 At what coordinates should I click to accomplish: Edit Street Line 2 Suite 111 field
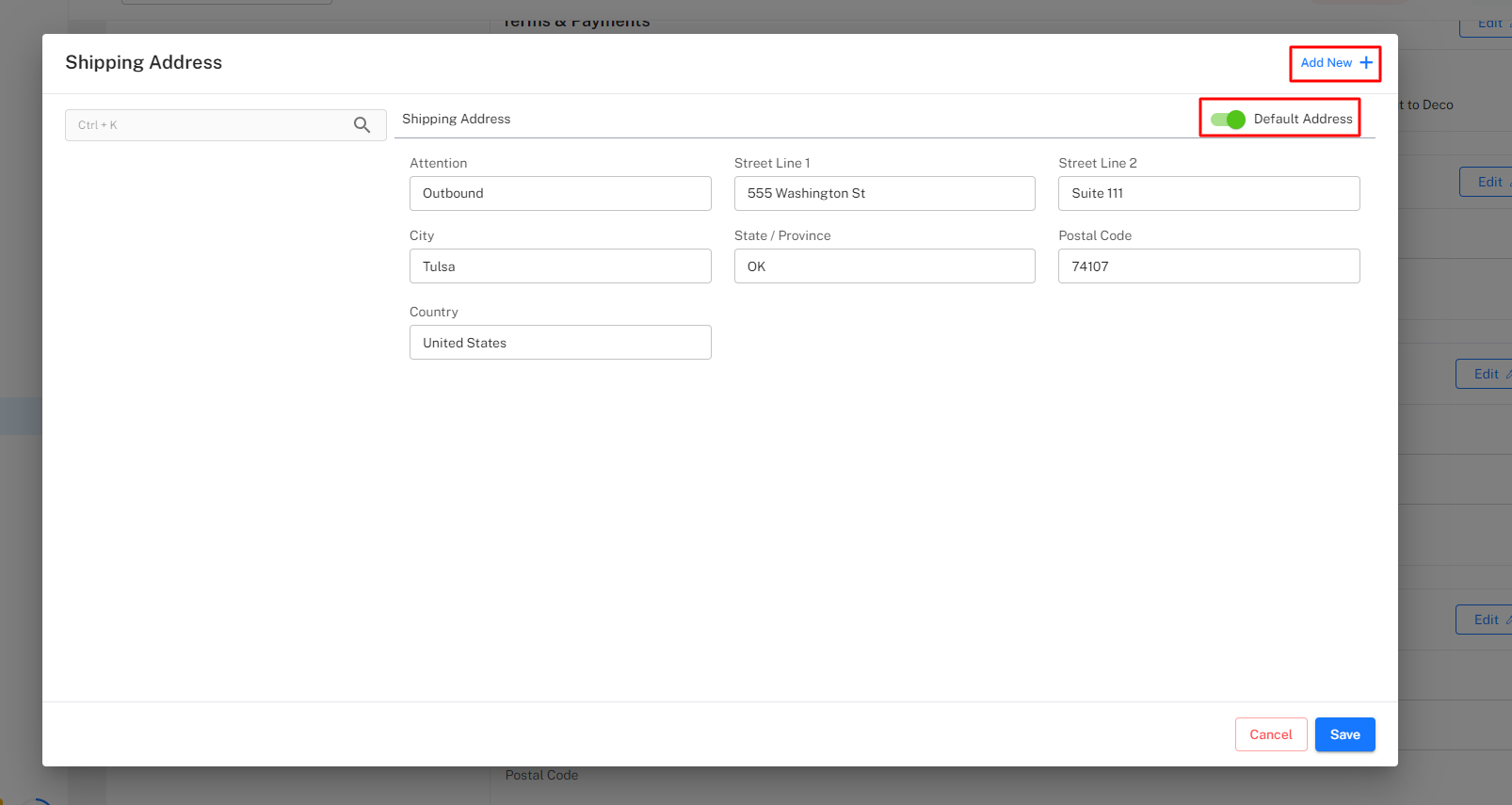click(x=1209, y=193)
